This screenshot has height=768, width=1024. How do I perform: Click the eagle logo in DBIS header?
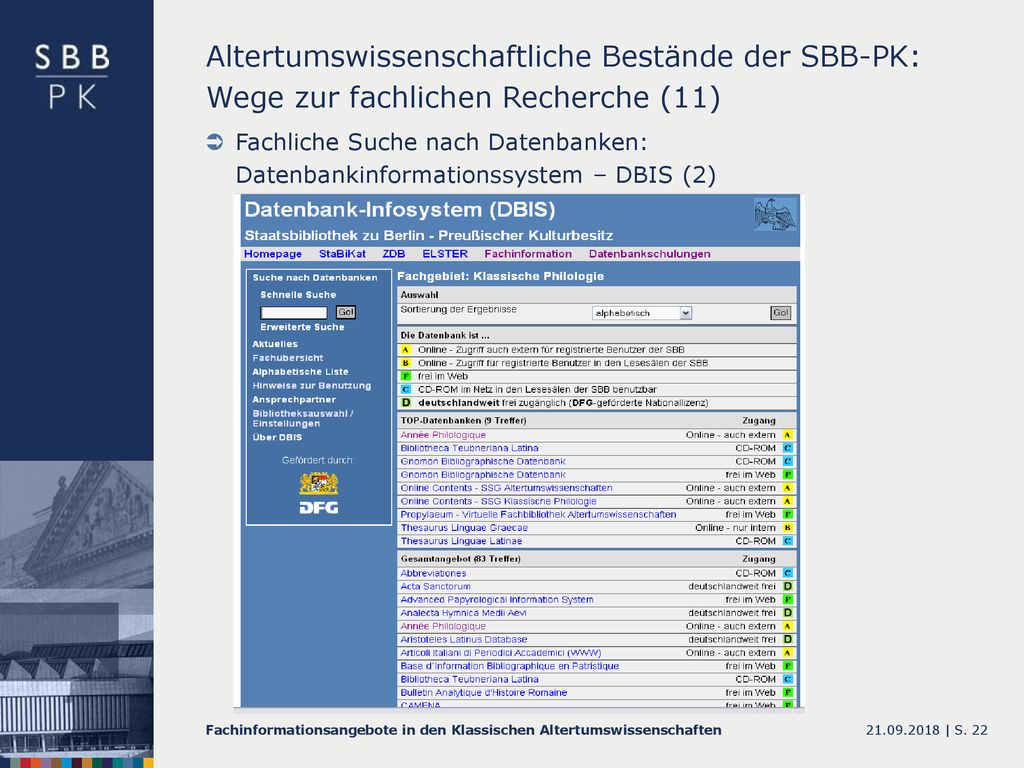(x=775, y=214)
